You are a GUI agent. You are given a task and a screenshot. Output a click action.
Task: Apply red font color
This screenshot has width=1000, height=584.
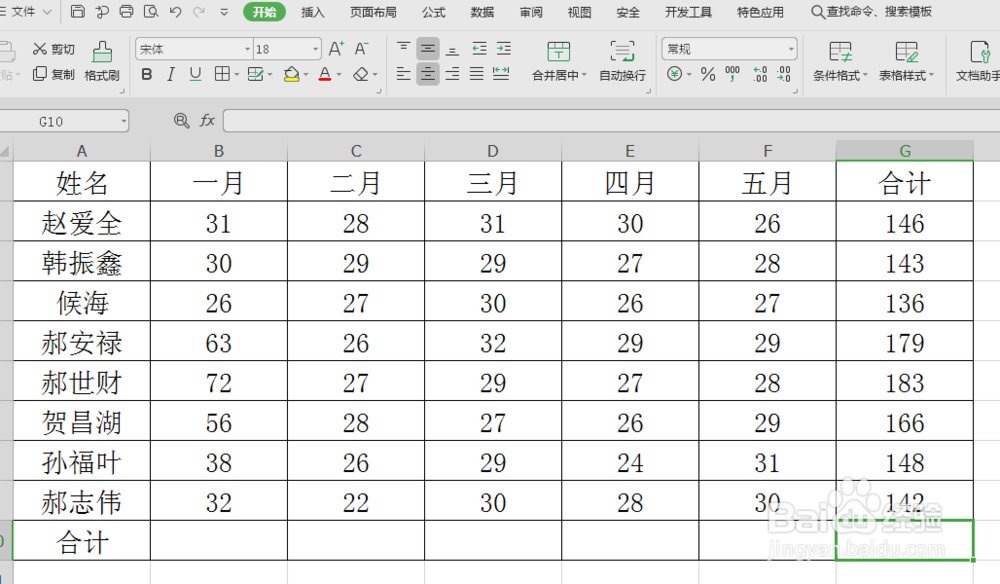tap(325, 75)
